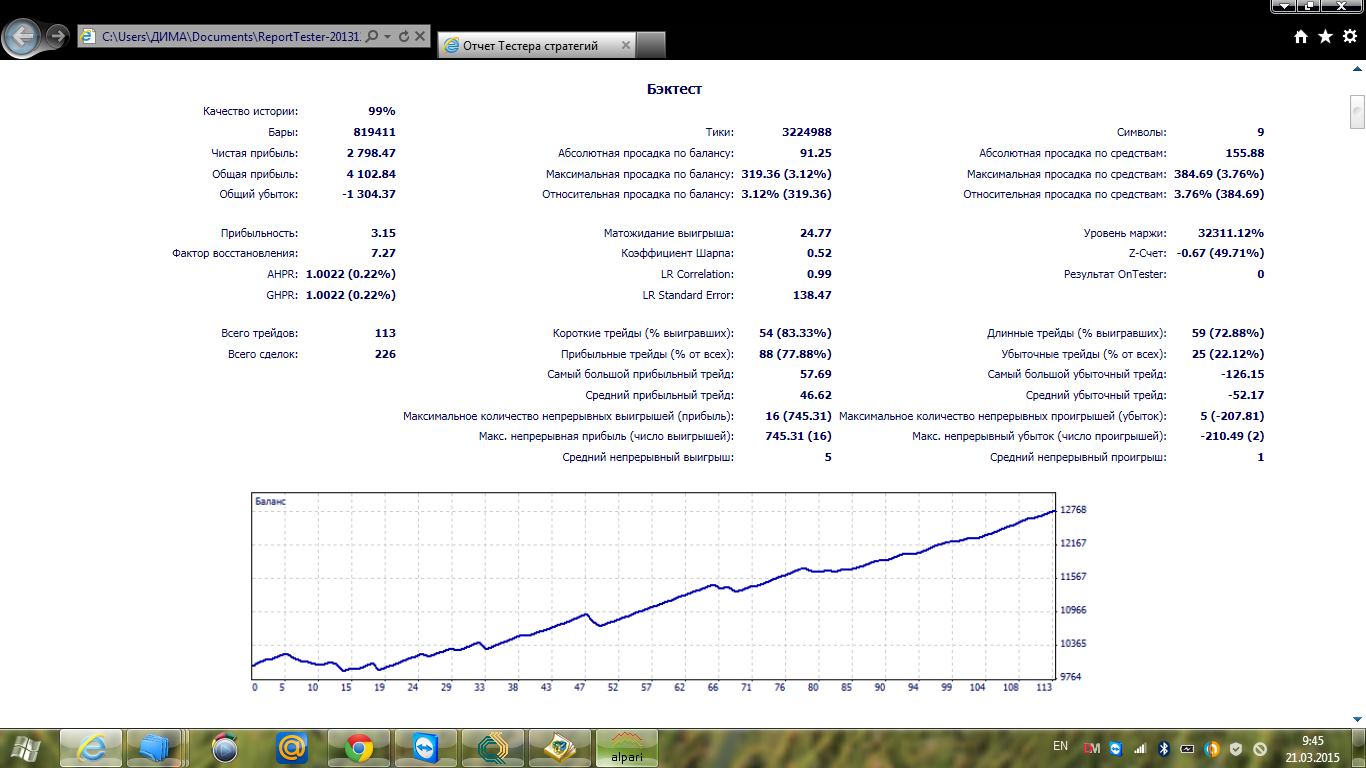This screenshot has height=768, width=1366.
Task: Click the Bluetooth tray icon
Action: 1163,747
